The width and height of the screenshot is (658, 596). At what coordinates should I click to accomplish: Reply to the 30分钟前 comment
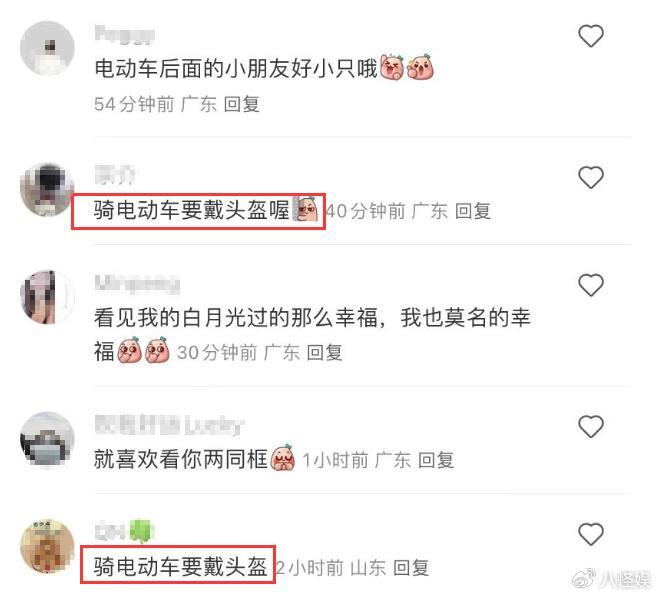pyautogui.click(x=324, y=352)
